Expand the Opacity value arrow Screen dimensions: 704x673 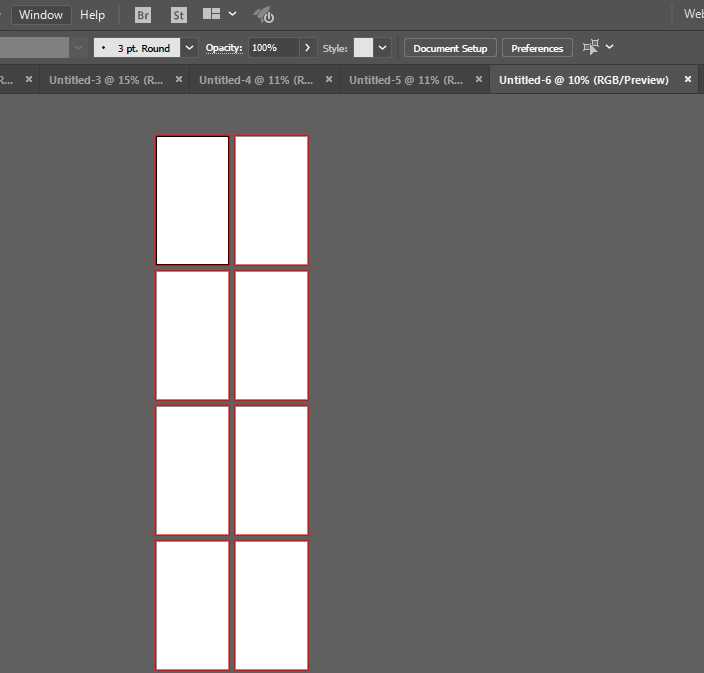point(307,48)
